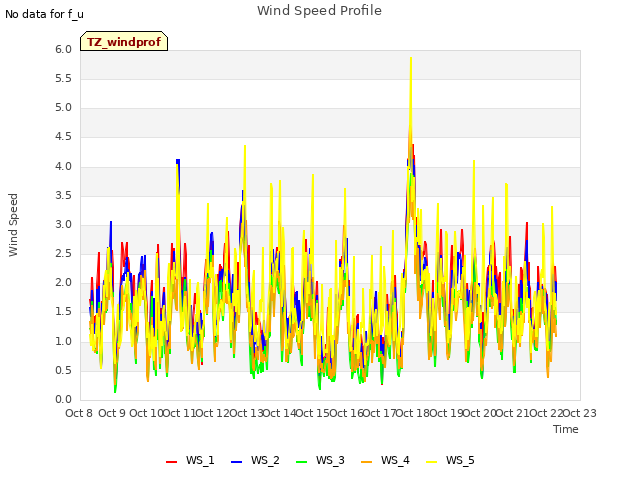
Task: Click the Wind Speed Profile chart title
Action: [319, 11]
